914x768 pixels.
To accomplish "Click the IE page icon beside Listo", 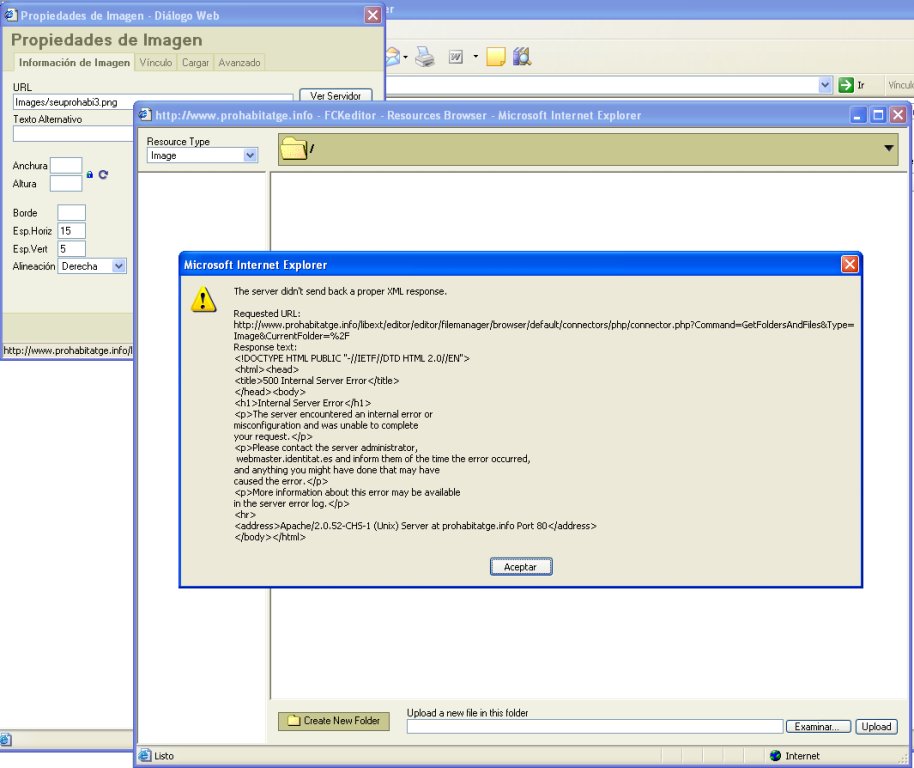I will (145, 755).
